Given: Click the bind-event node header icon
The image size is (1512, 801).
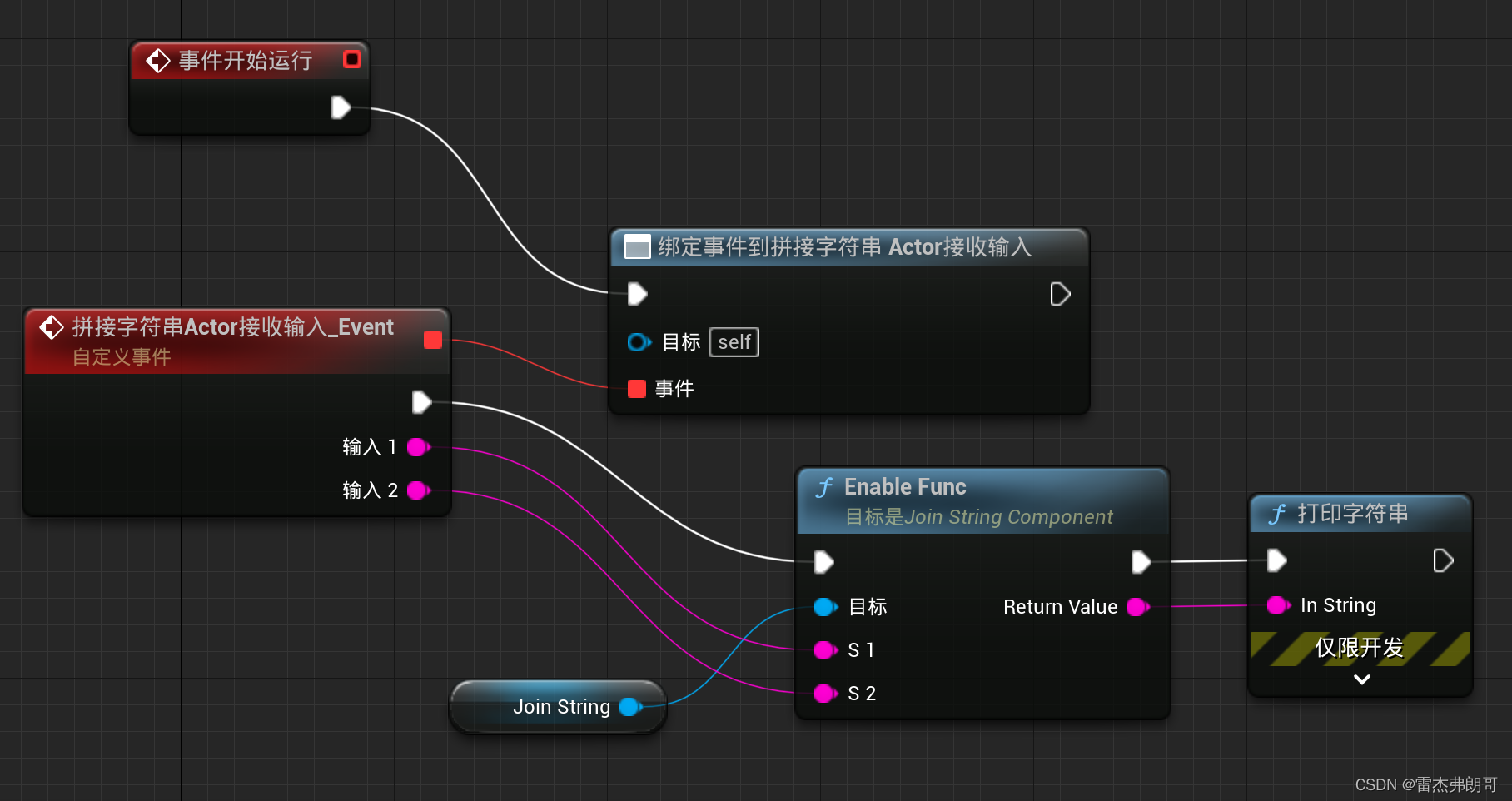Looking at the screenshot, I should click(x=638, y=246).
